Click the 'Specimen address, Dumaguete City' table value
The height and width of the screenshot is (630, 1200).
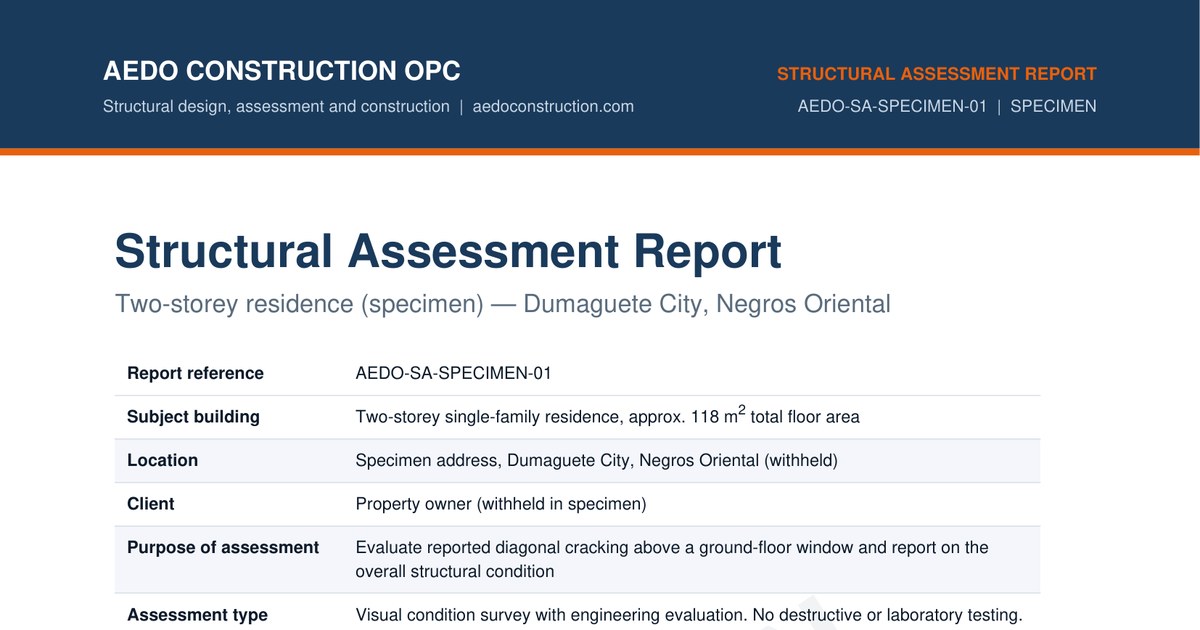click(x=596, y=460)
